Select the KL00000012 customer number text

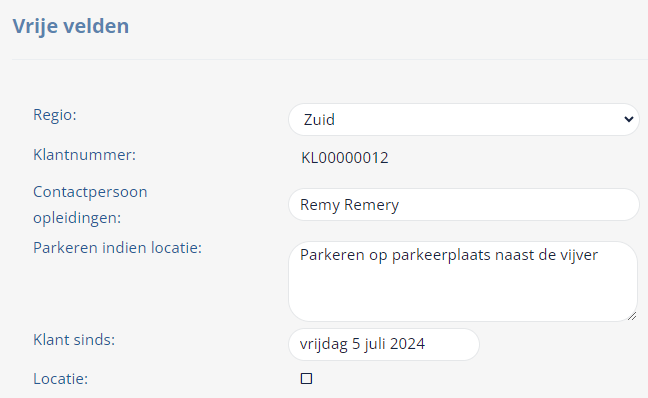coord(345,158)
